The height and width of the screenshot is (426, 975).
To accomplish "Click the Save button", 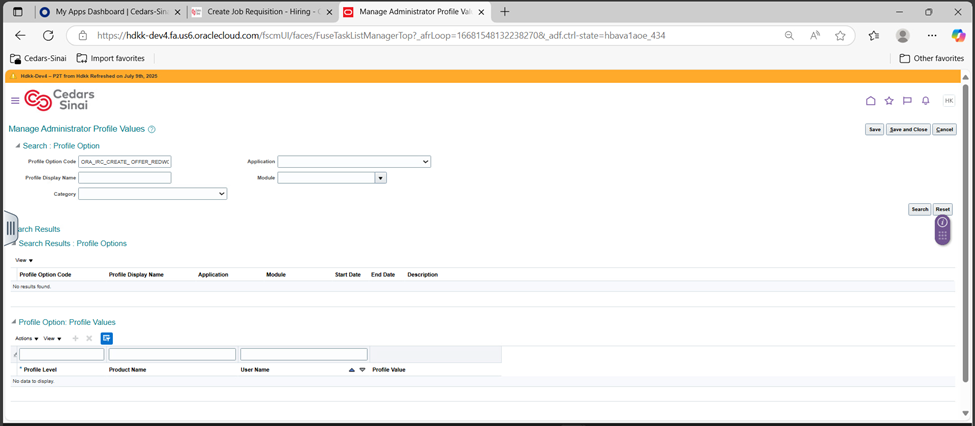I will [x=874, y=129].
